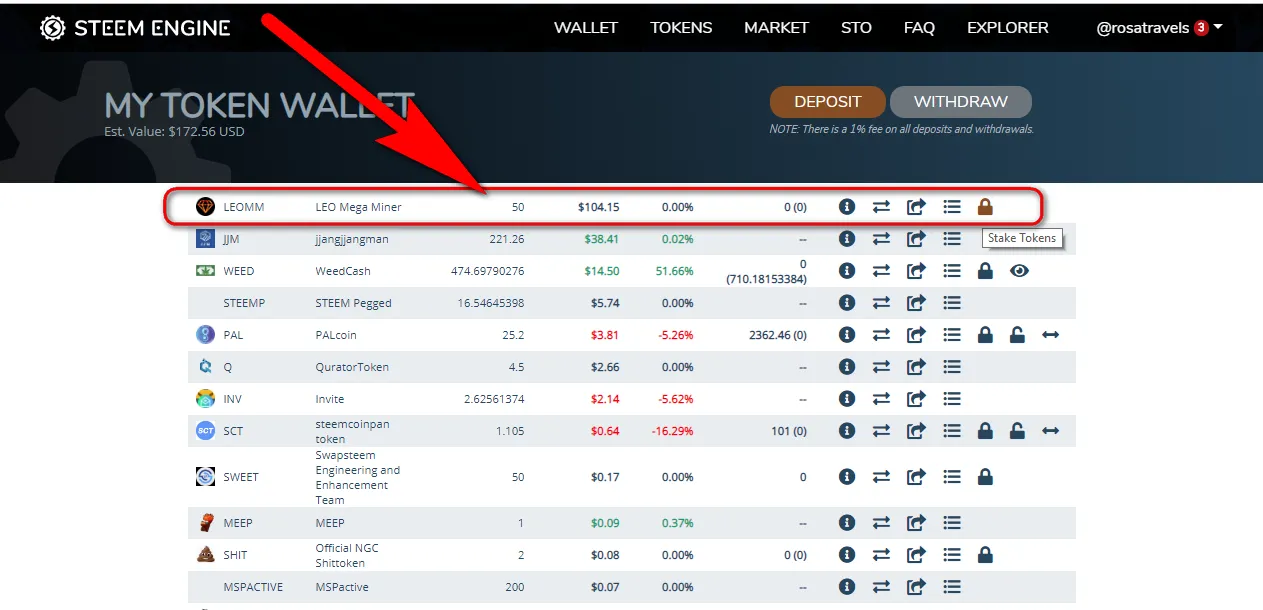This screenshot has width=1263, height=610.
Task: Click the stake lock icon for LEOMM
Action: [x=985, y=207]
